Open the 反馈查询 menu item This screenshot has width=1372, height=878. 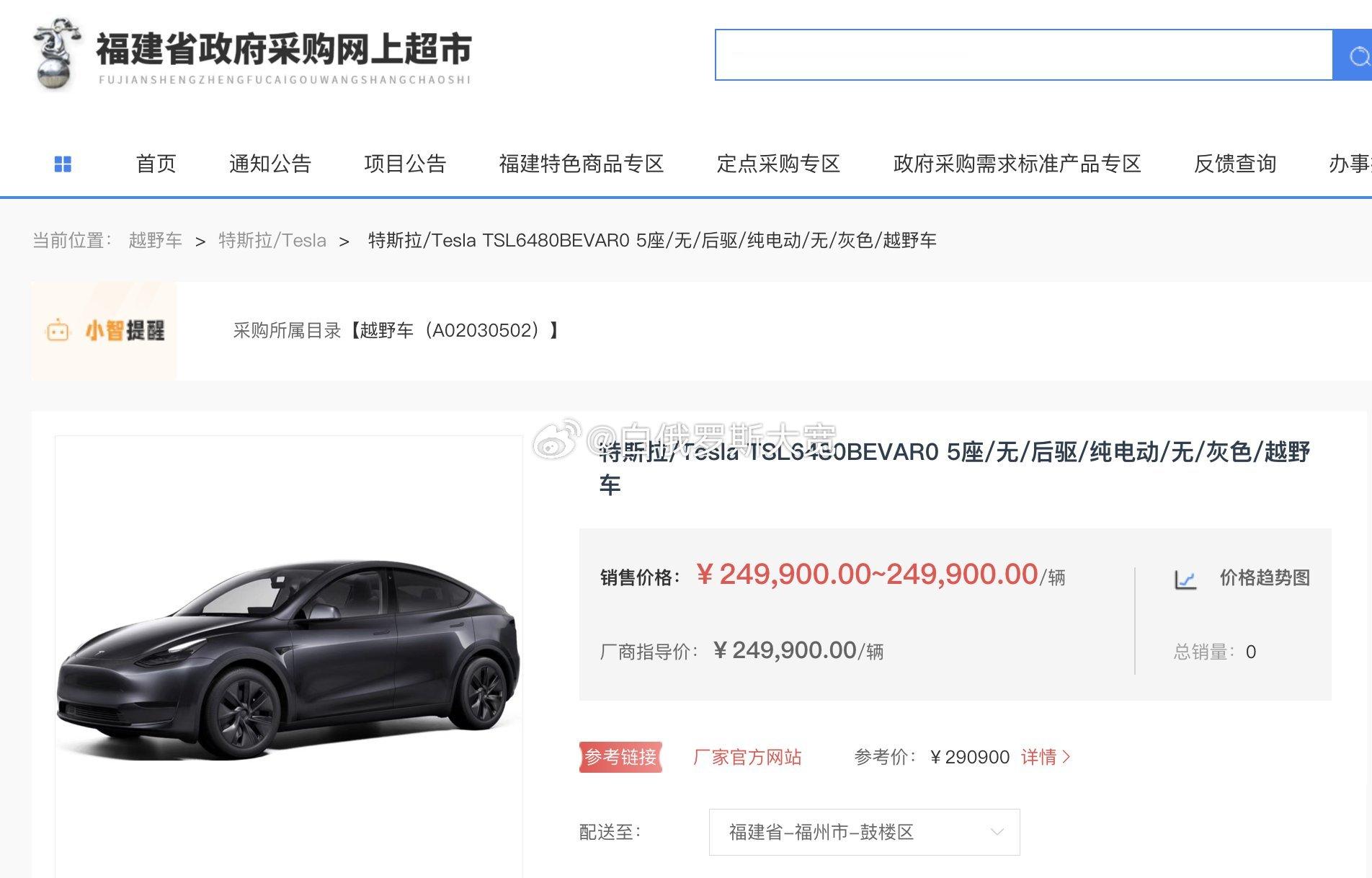(1235, 164)
